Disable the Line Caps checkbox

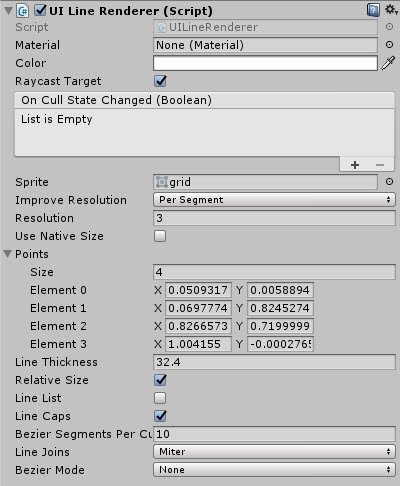[160, 416]
